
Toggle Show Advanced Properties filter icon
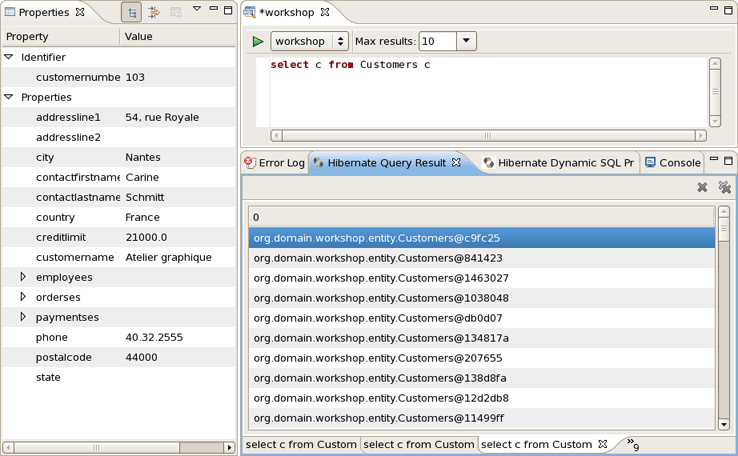tap(154, 13)
